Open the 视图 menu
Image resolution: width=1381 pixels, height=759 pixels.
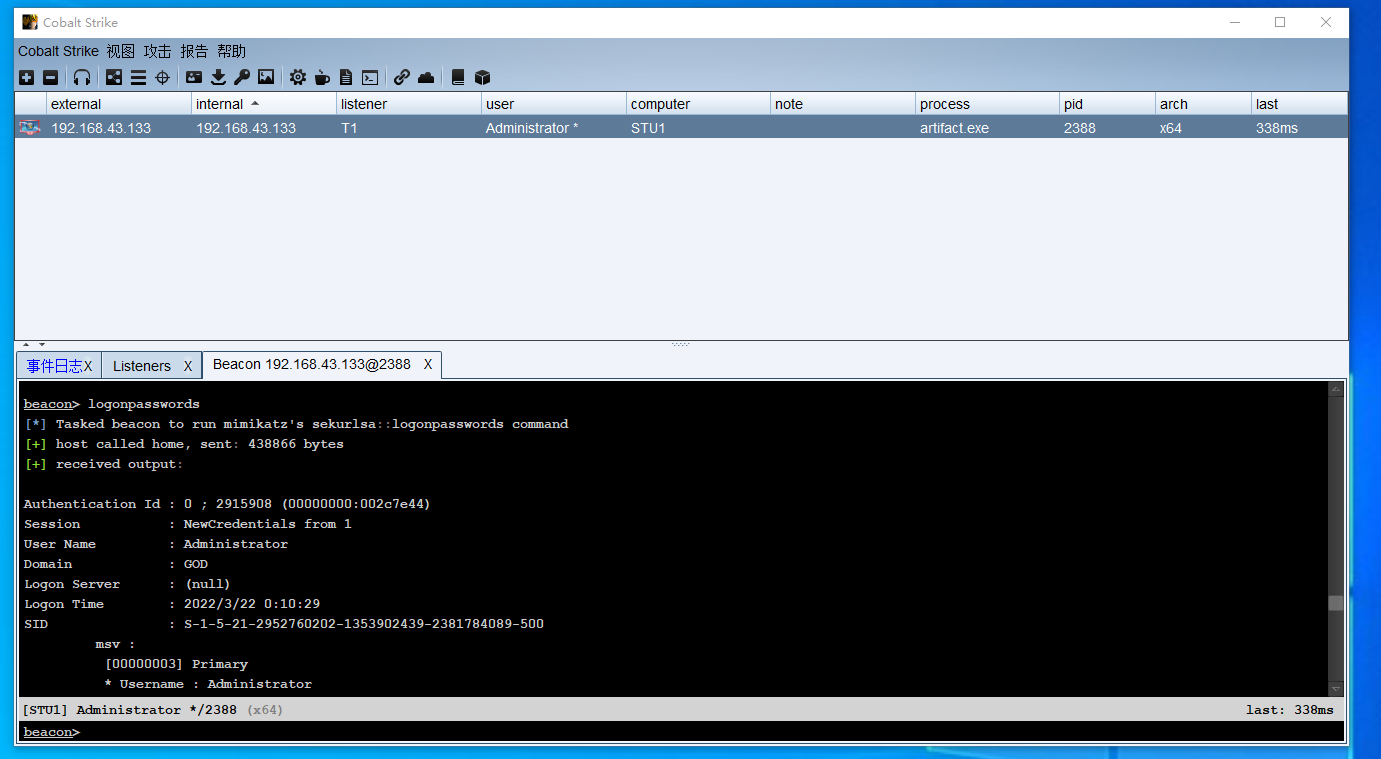(x=121, y=51)
